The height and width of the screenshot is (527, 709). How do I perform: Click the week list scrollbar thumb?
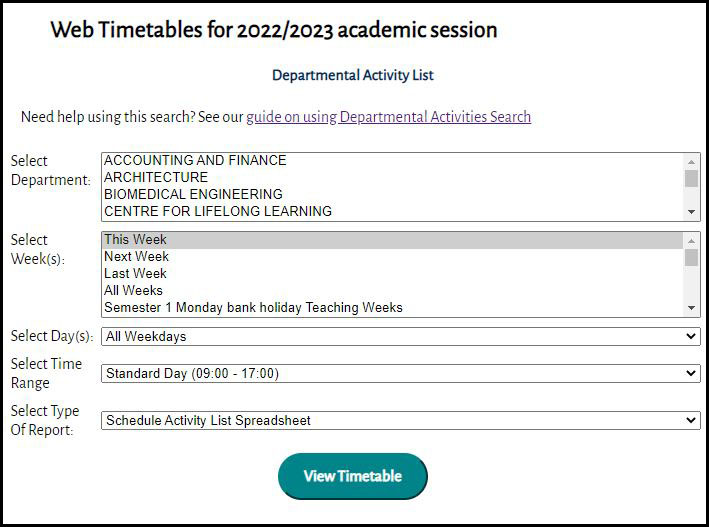(691, 257)
